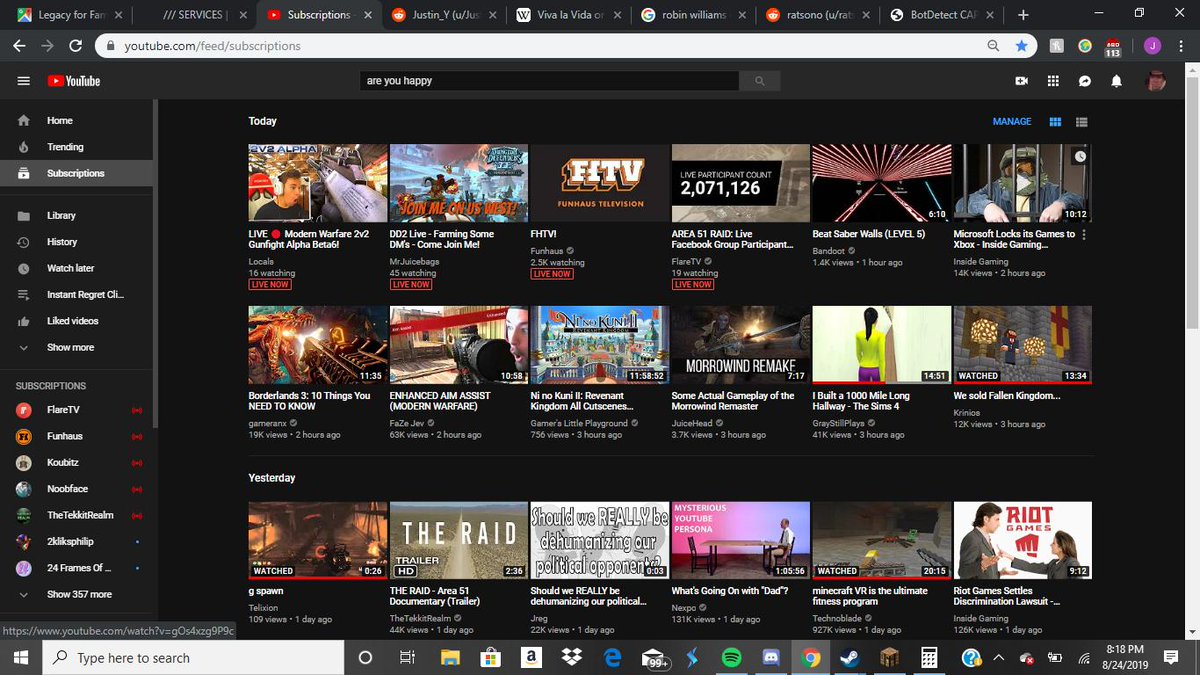Open the messages share bubble icon
Screen dimensions: 1200x675
coord(1085,81)
